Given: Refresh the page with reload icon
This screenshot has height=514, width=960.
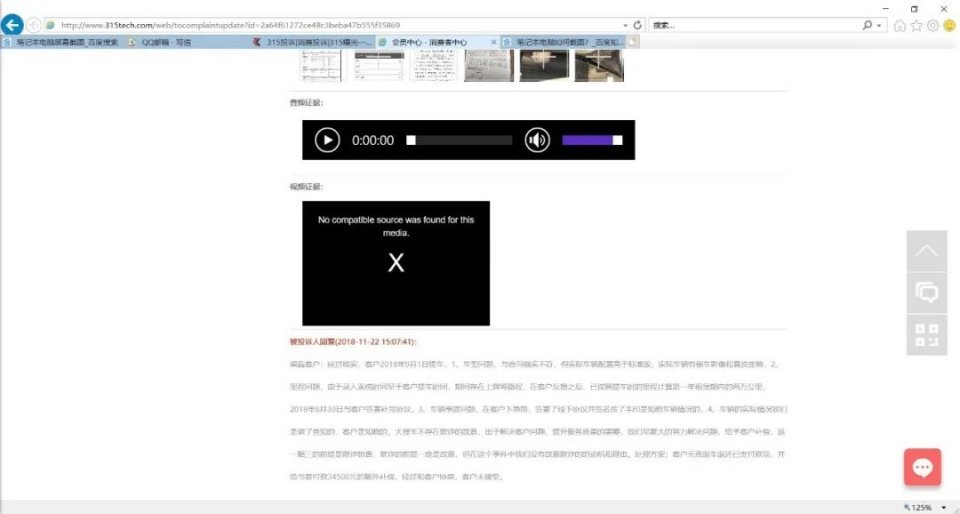Looking at the screenshot, I should [x=637, y=25].
